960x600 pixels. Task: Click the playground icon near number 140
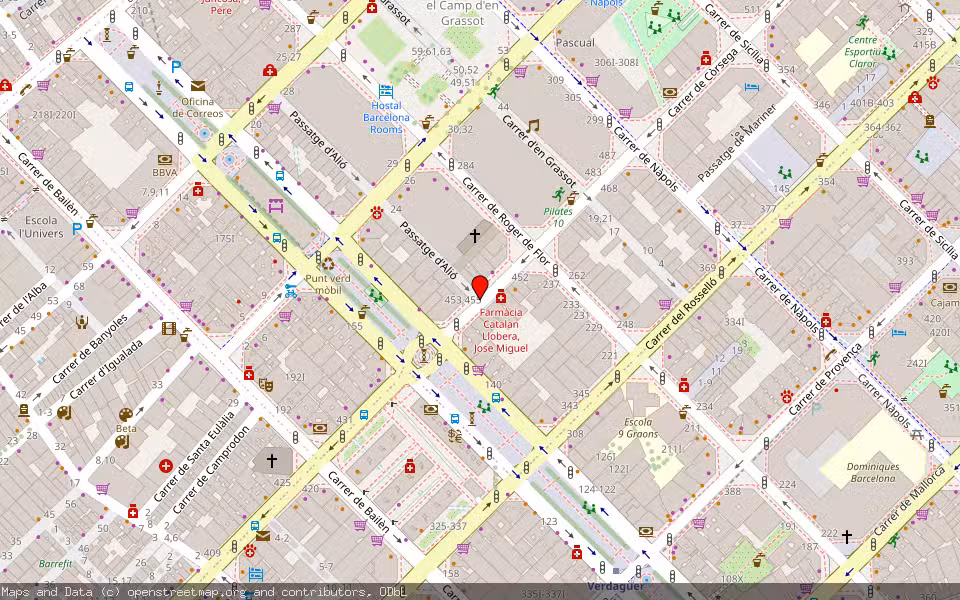coord(484,405)
